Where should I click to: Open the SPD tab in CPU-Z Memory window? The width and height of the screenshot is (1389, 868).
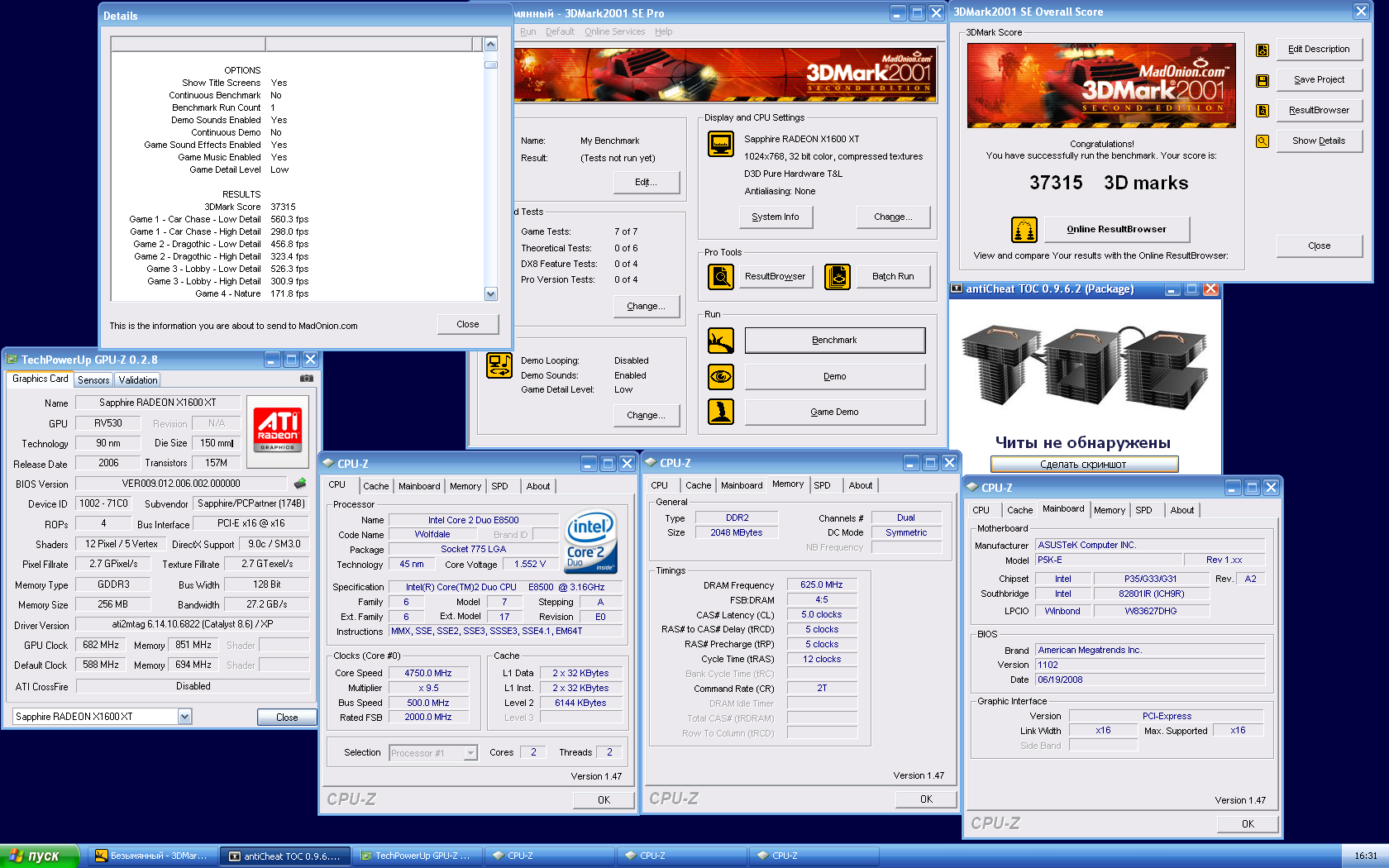click(822, 485)
